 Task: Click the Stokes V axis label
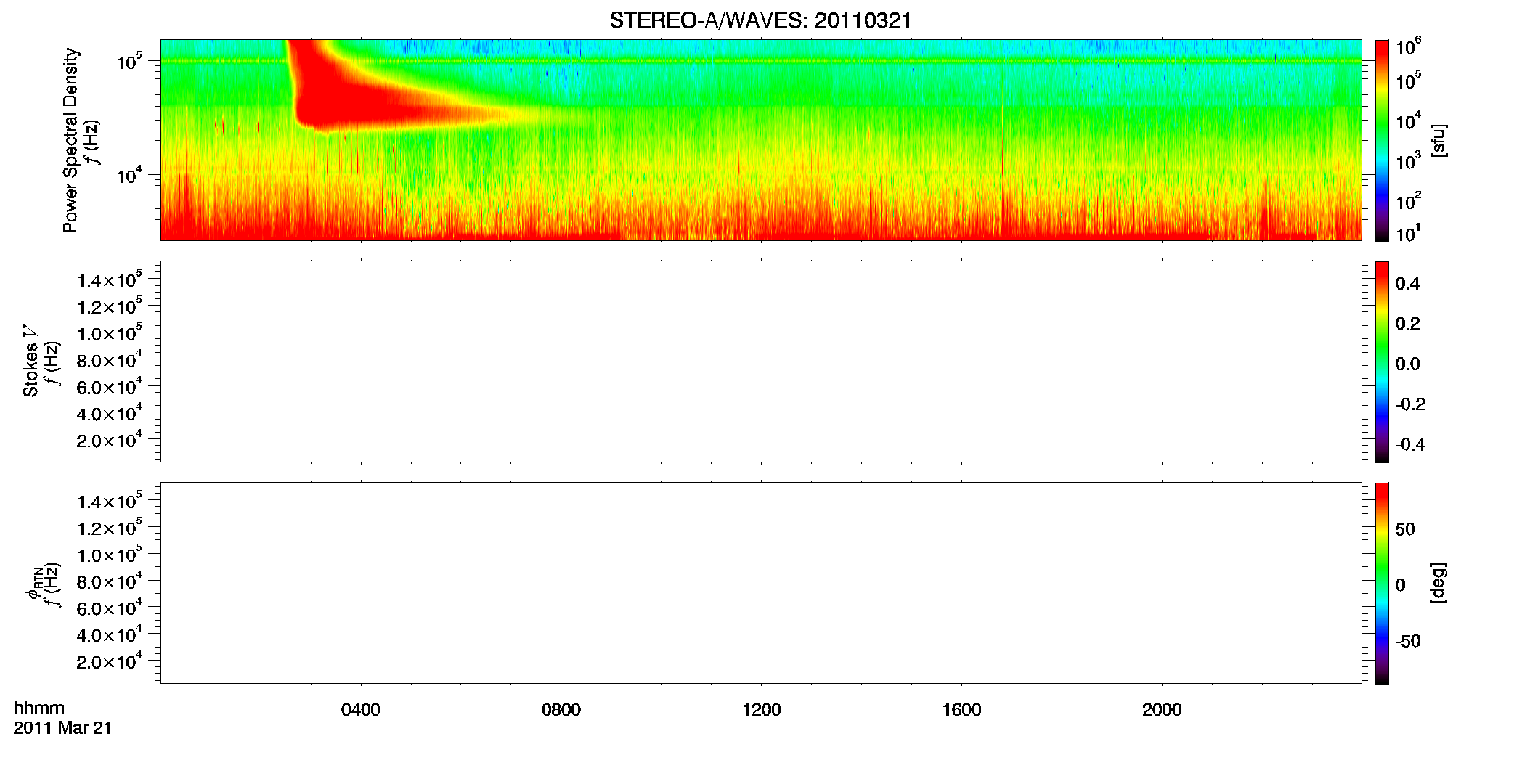click(x=30, y=361)
